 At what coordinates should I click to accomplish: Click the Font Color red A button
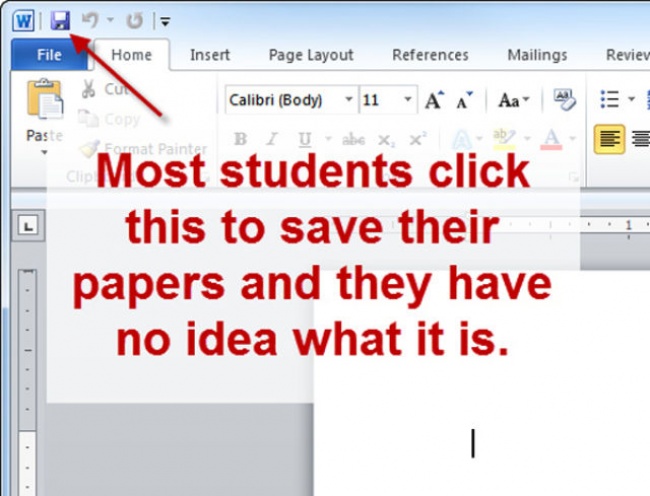pyautogui.click(x=552, y=139)
